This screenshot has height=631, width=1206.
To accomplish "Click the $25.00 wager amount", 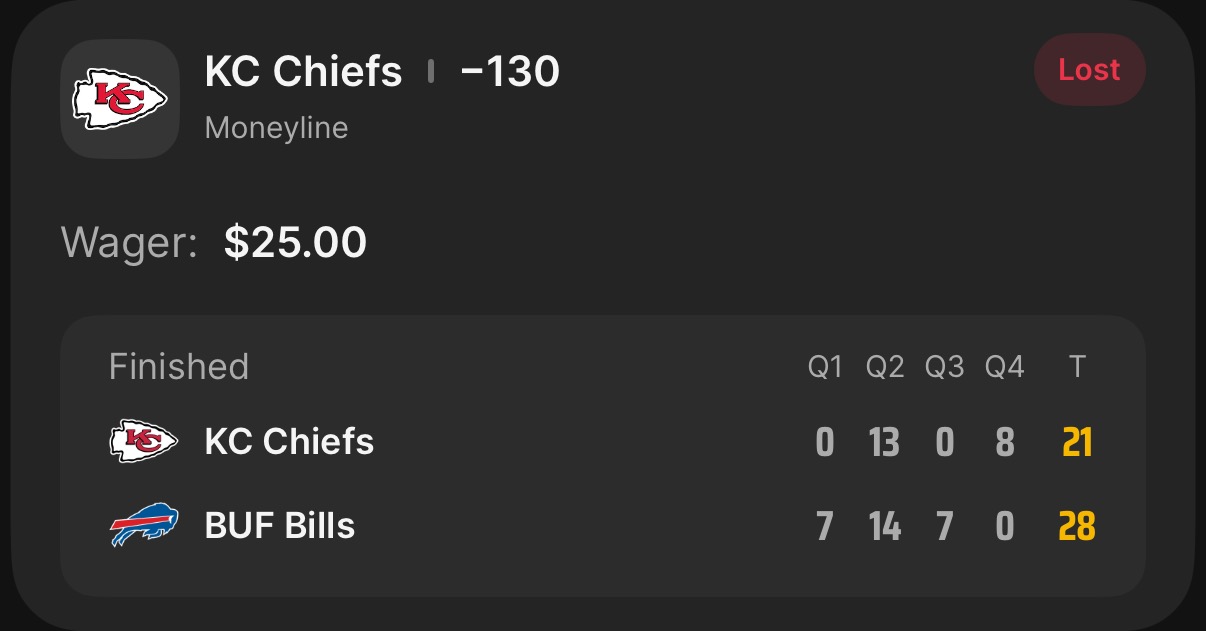I will point(295,242).
